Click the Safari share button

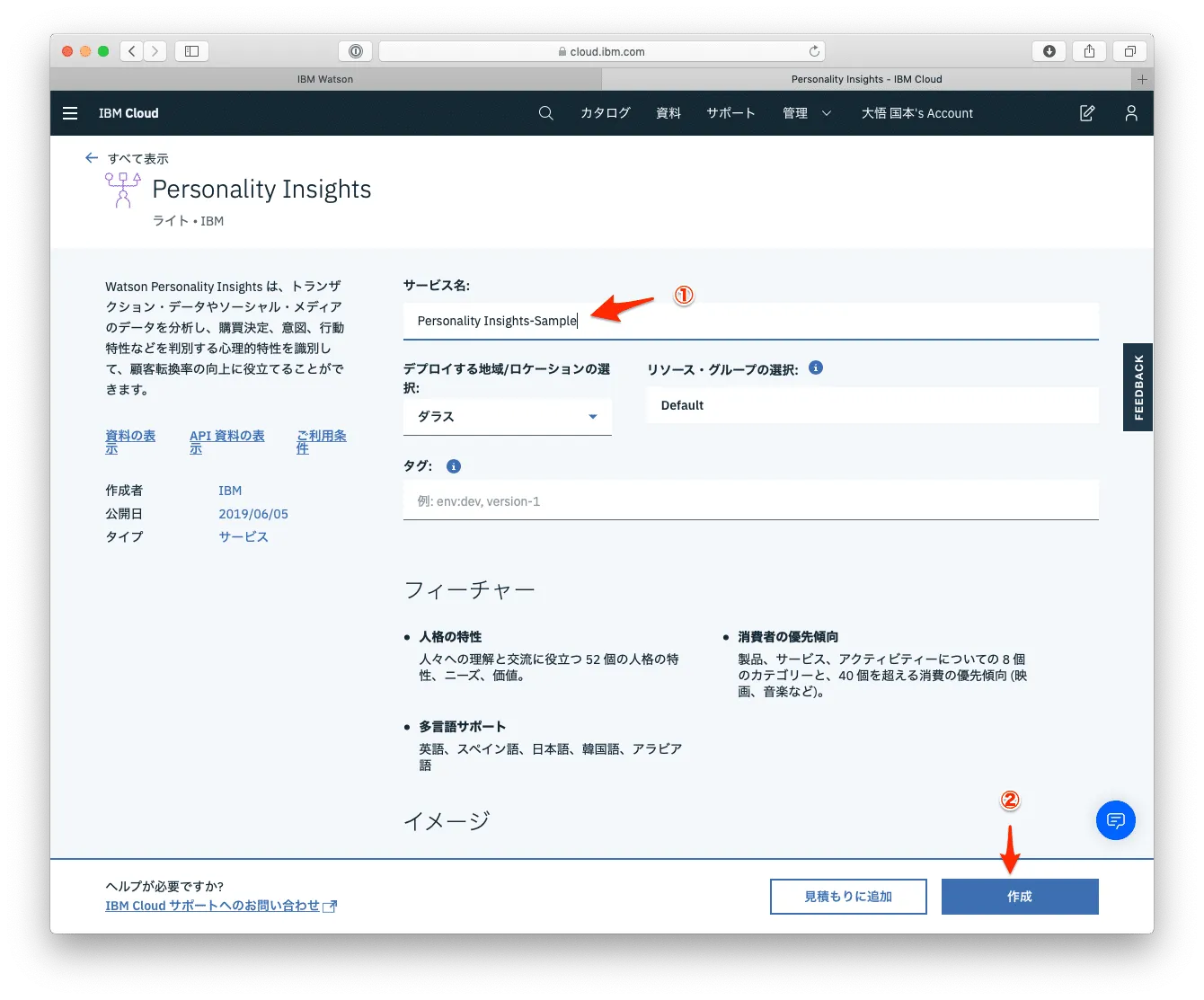(1089, 51)
